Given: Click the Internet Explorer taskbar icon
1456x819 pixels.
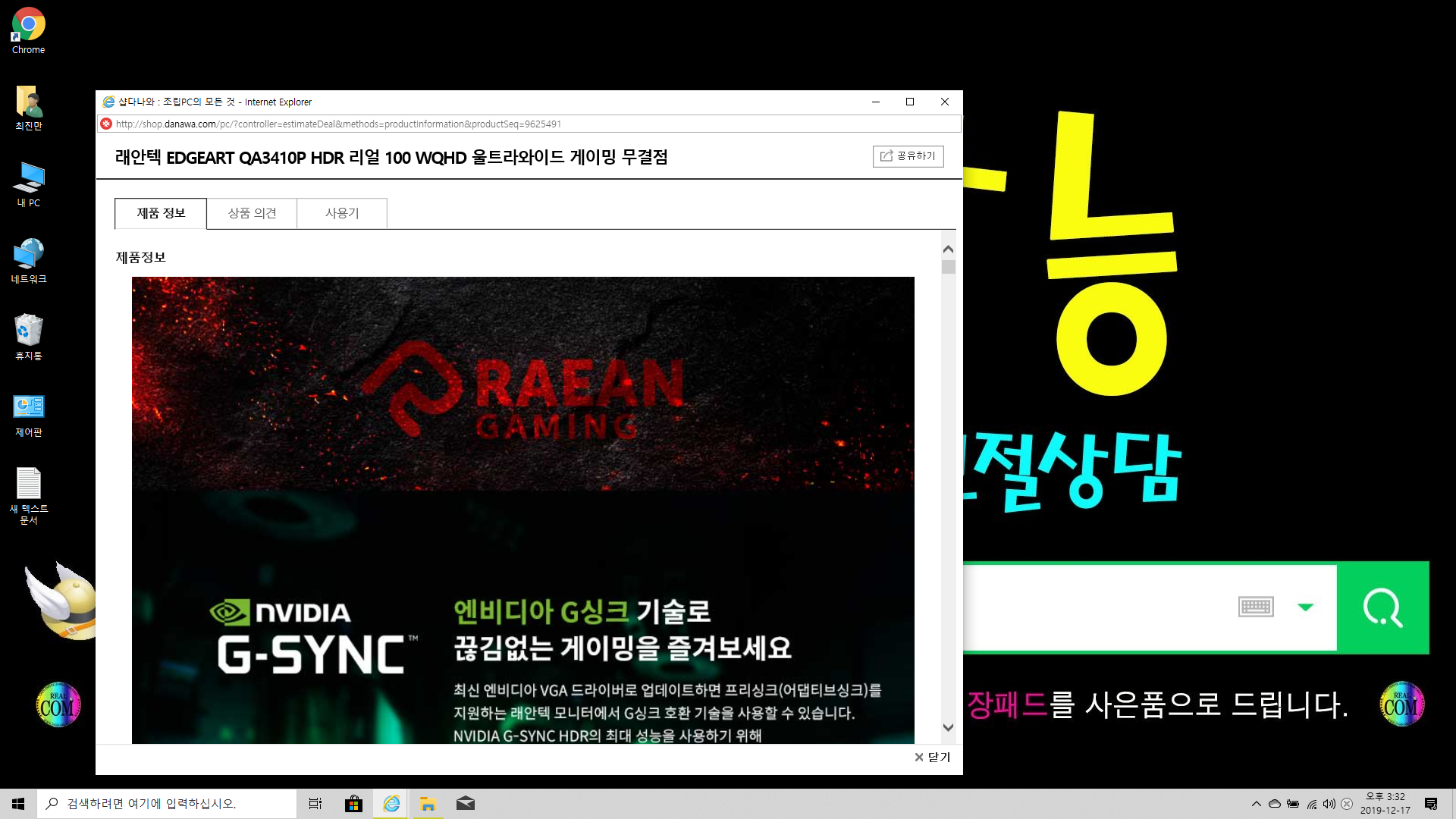Looking at the screenshot, I should point(391,804).
